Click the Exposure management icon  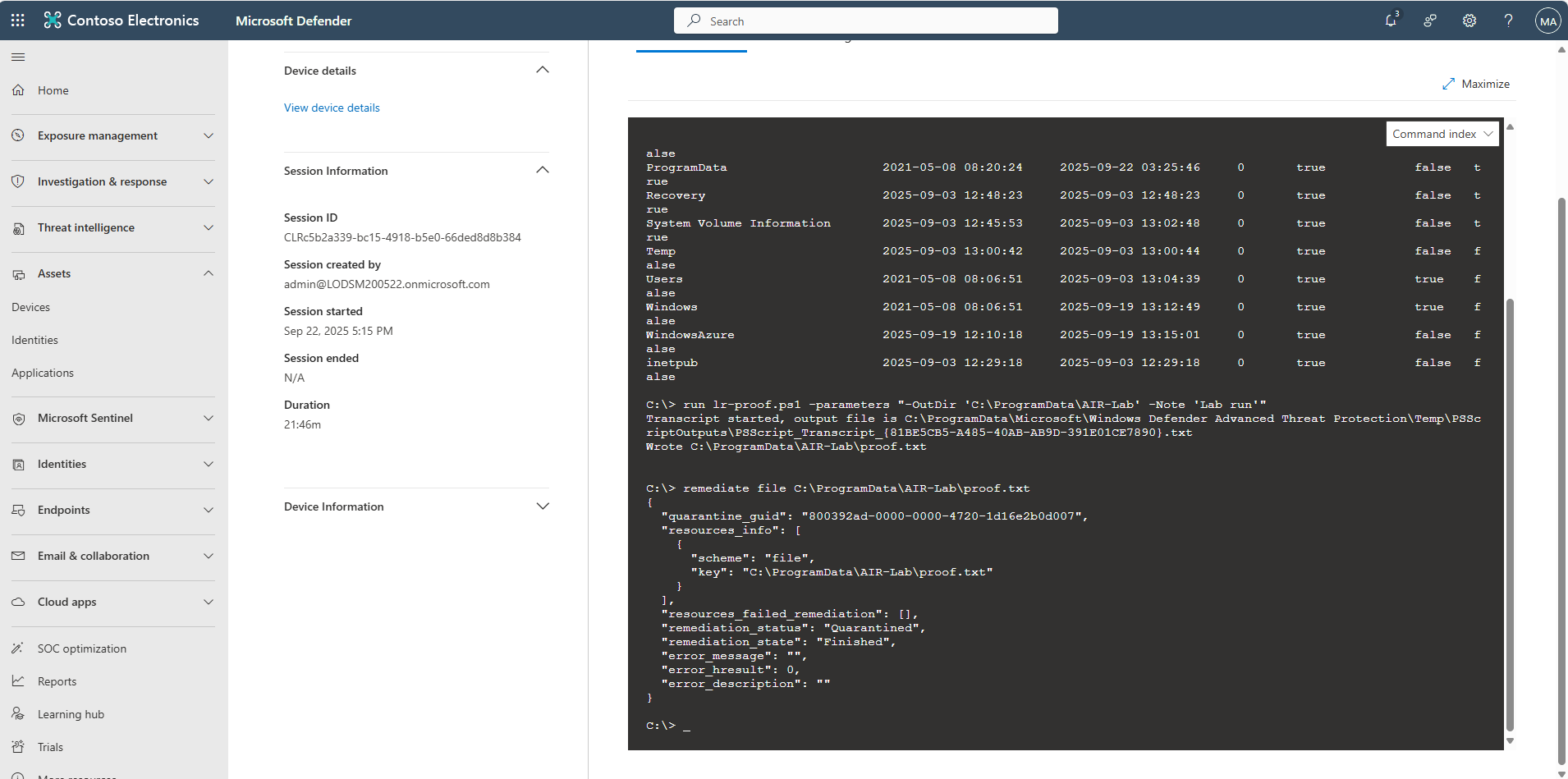[x=18, y=135]
